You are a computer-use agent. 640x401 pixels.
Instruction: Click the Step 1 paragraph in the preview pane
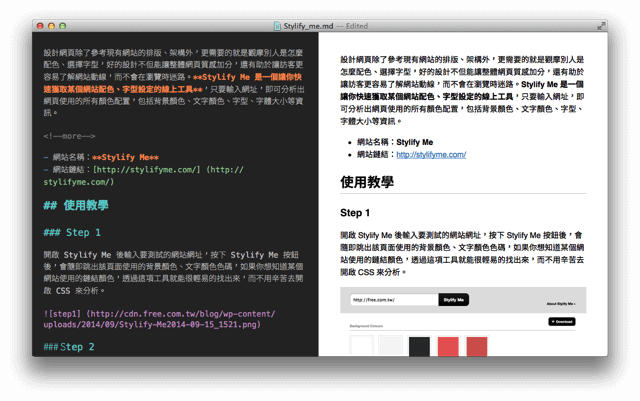(462, 254)
